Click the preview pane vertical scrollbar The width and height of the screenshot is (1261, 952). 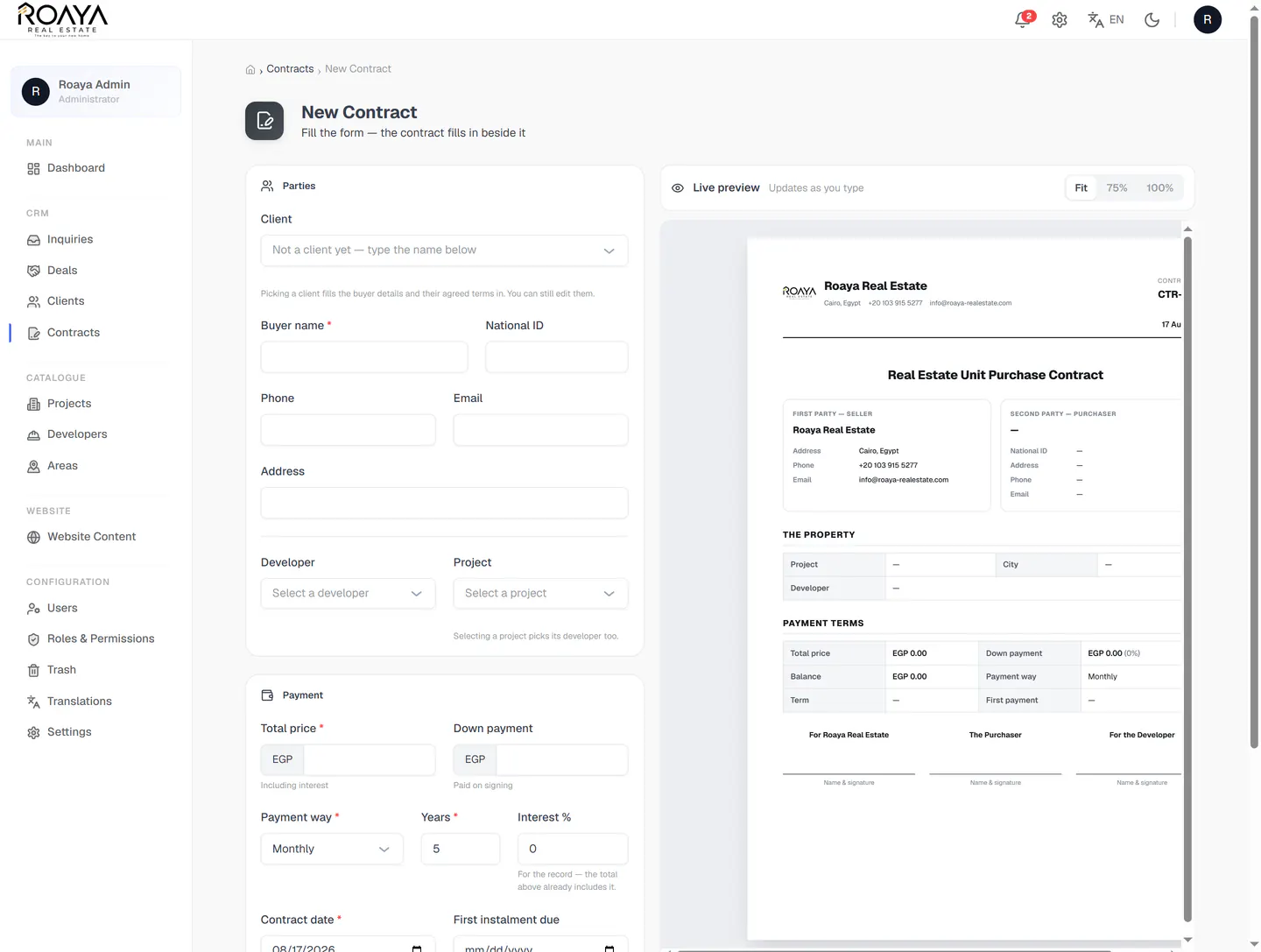pyautogui.click(x=1187, y=578)
